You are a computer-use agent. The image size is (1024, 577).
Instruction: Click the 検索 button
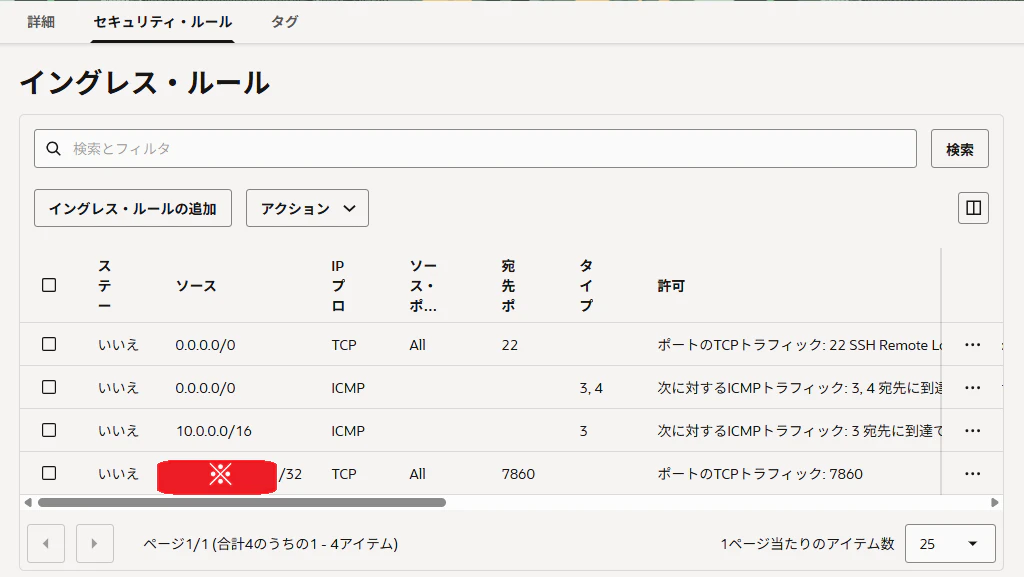coord(959,149)
